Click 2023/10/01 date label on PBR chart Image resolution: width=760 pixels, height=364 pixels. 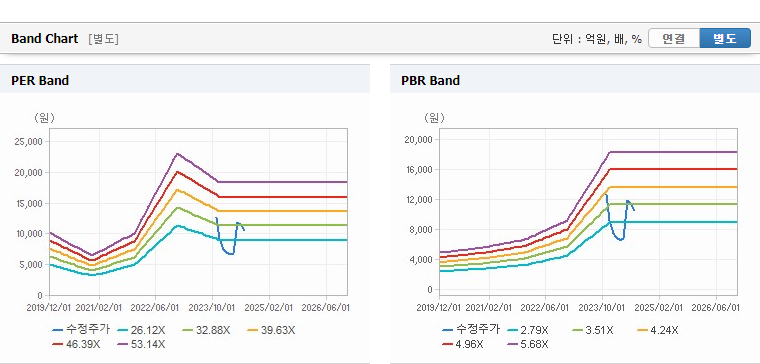[602, 307]
